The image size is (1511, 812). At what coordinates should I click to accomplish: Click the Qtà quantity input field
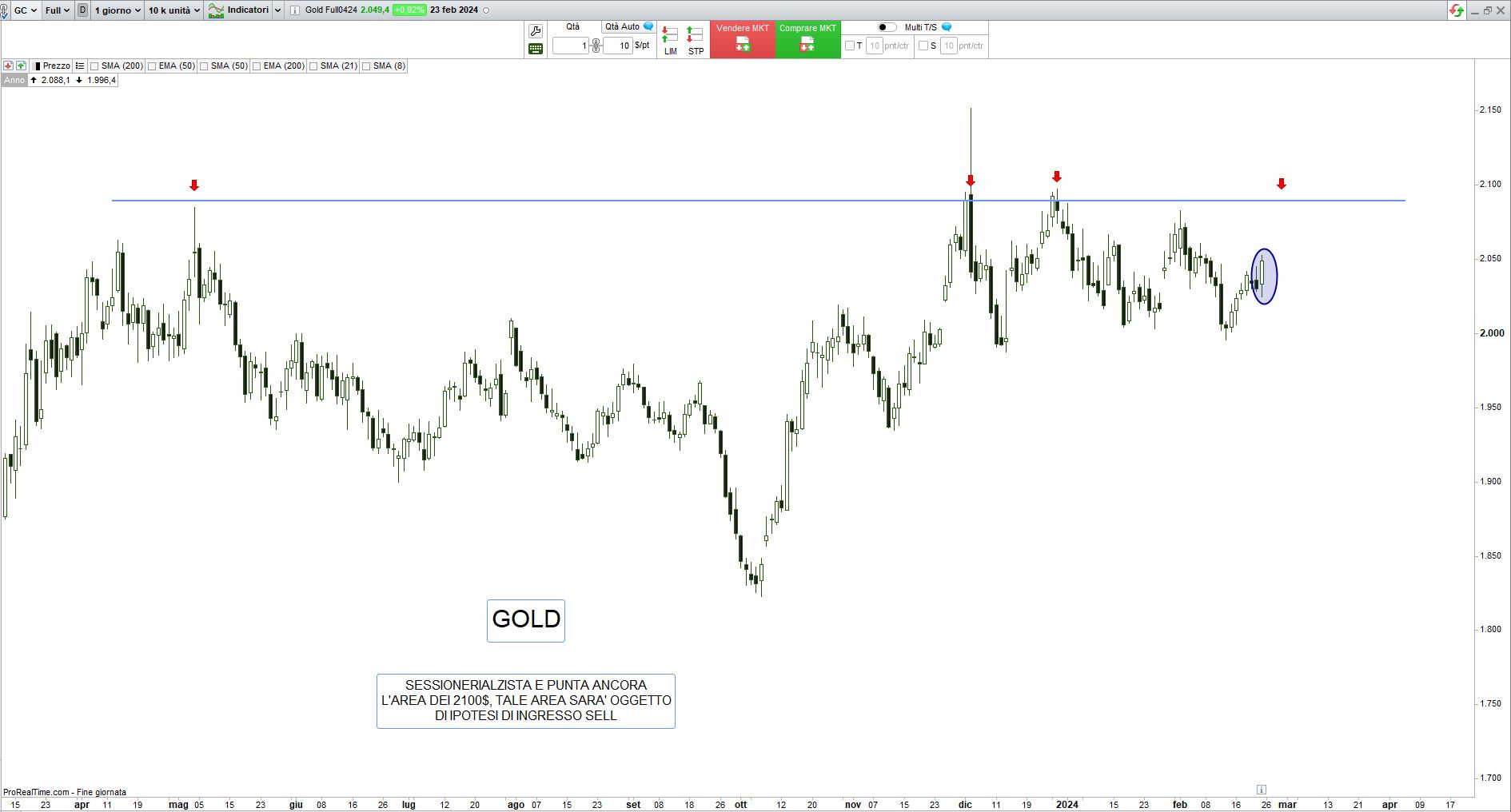(571, 46)
